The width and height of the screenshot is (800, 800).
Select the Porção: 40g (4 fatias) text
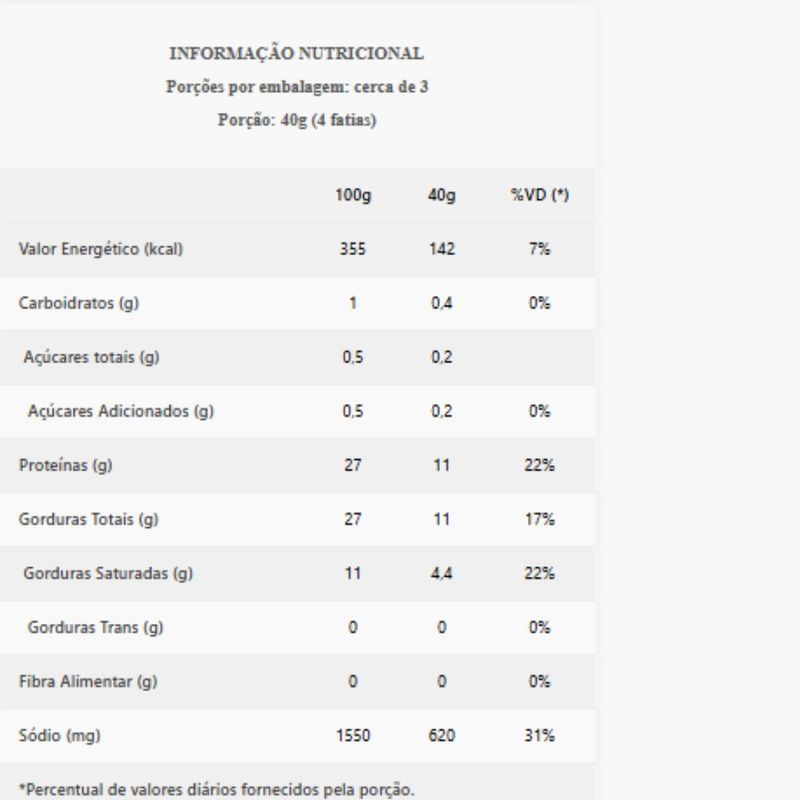pos(297,120)
